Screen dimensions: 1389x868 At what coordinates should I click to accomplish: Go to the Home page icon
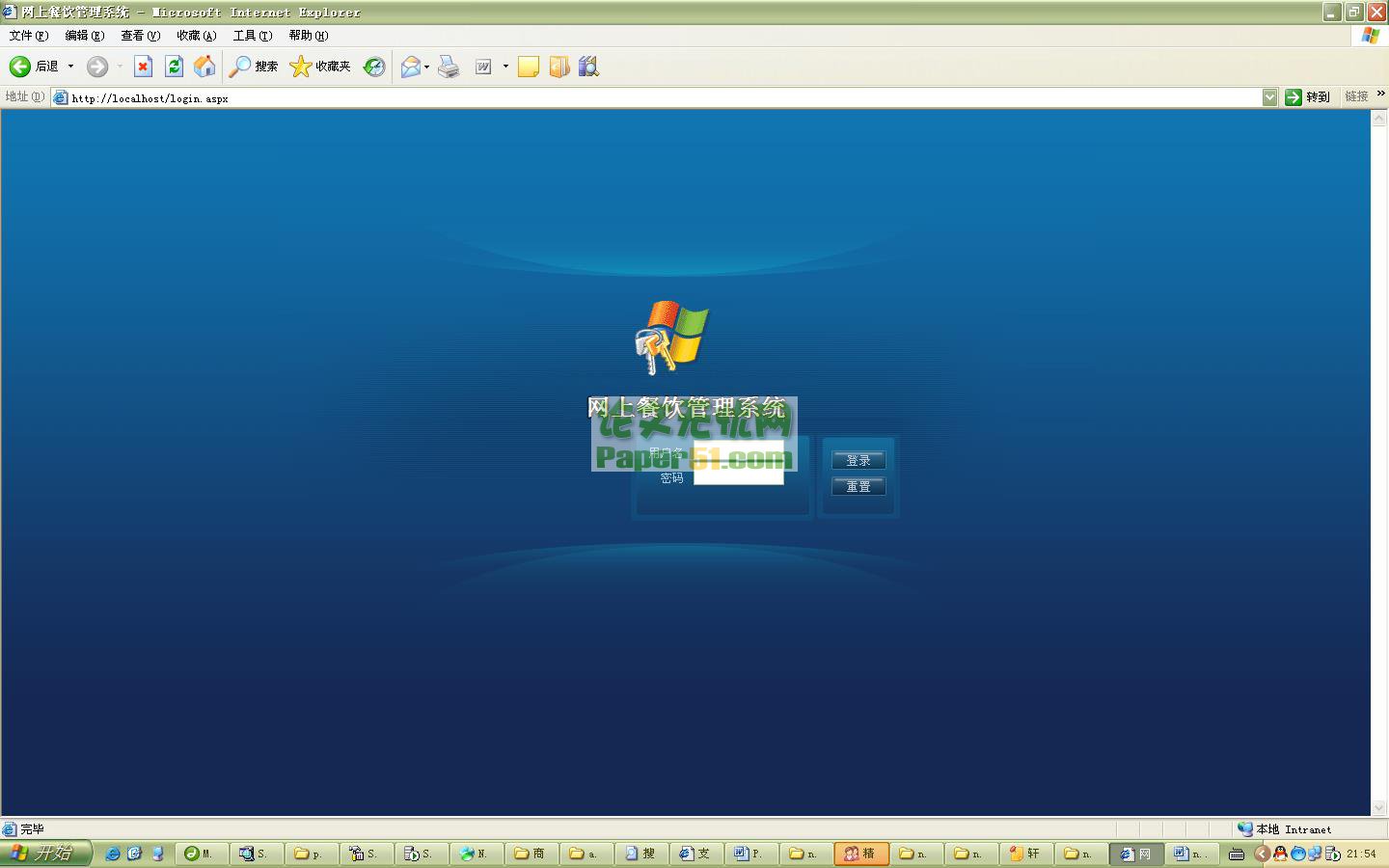204,66
